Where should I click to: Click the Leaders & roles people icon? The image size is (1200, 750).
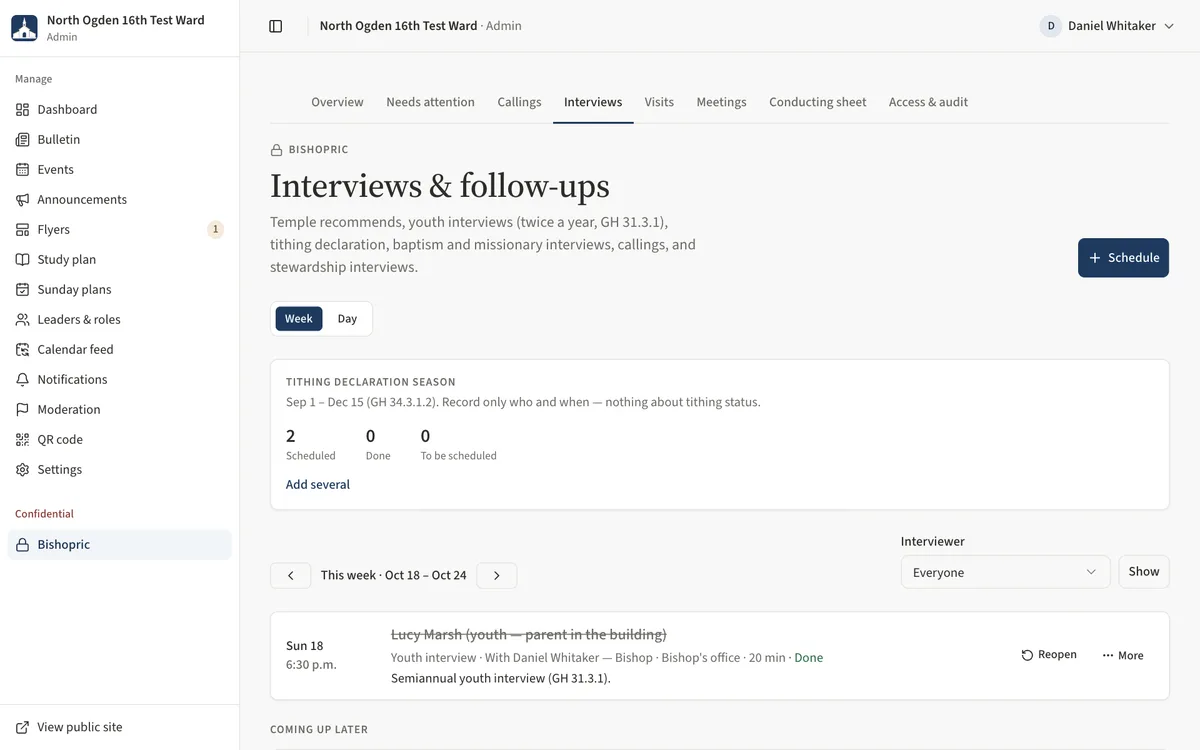click(x=23, y=319)
